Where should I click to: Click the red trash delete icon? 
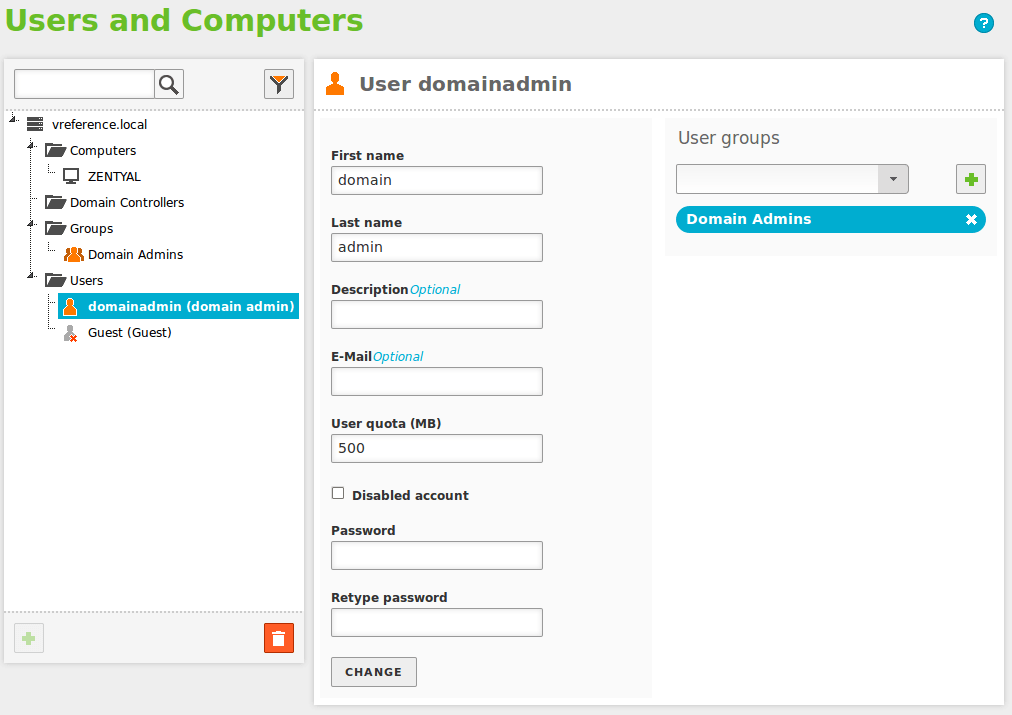[x=279, y=637]
